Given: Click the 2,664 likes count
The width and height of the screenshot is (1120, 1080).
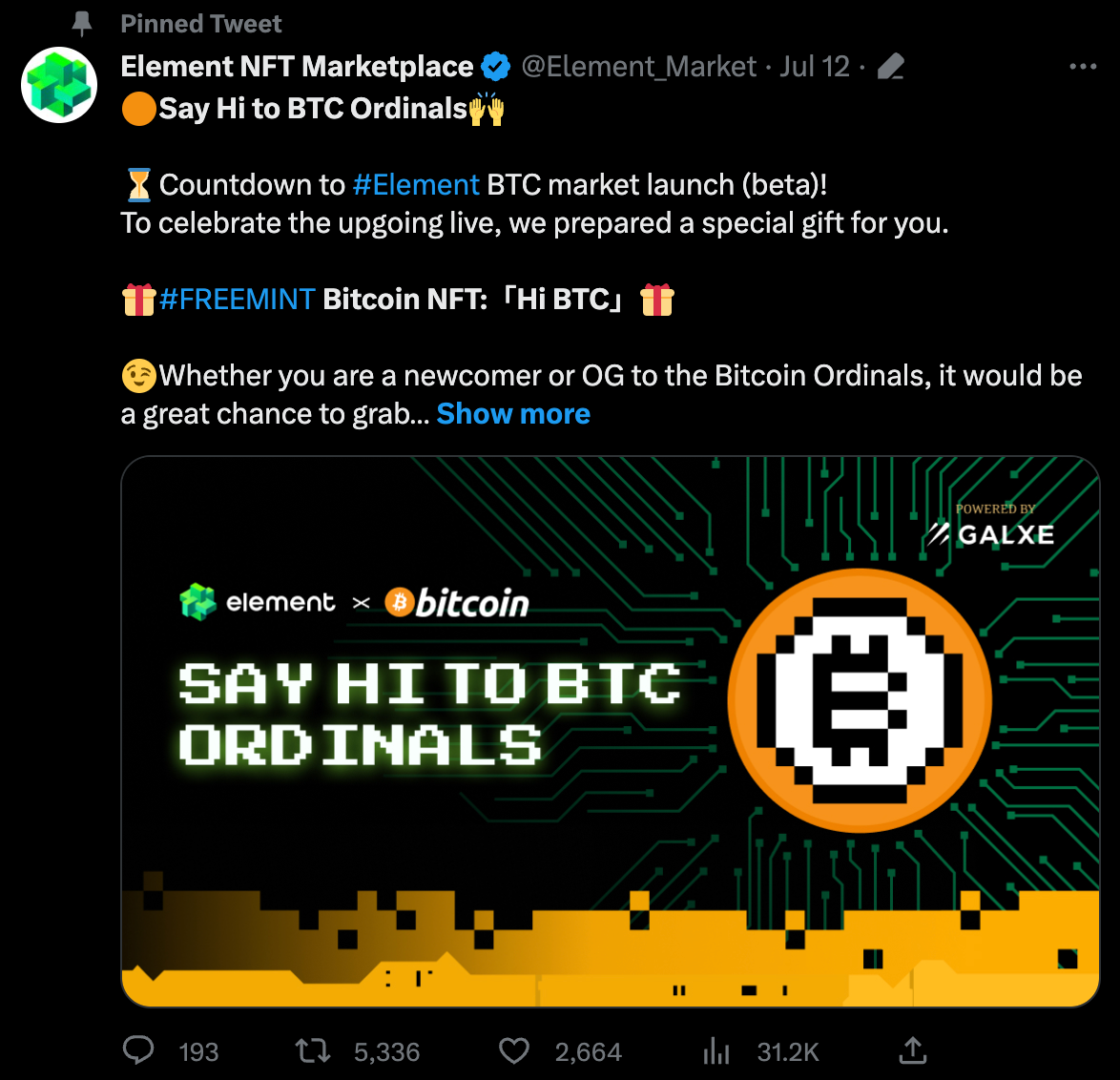Looking at the screenshot, I should [x=589, y=1052].
